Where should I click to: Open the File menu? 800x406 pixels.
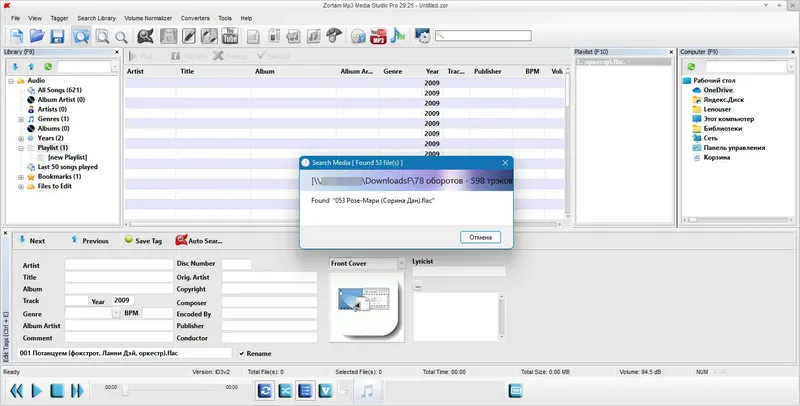pos(15,18)
